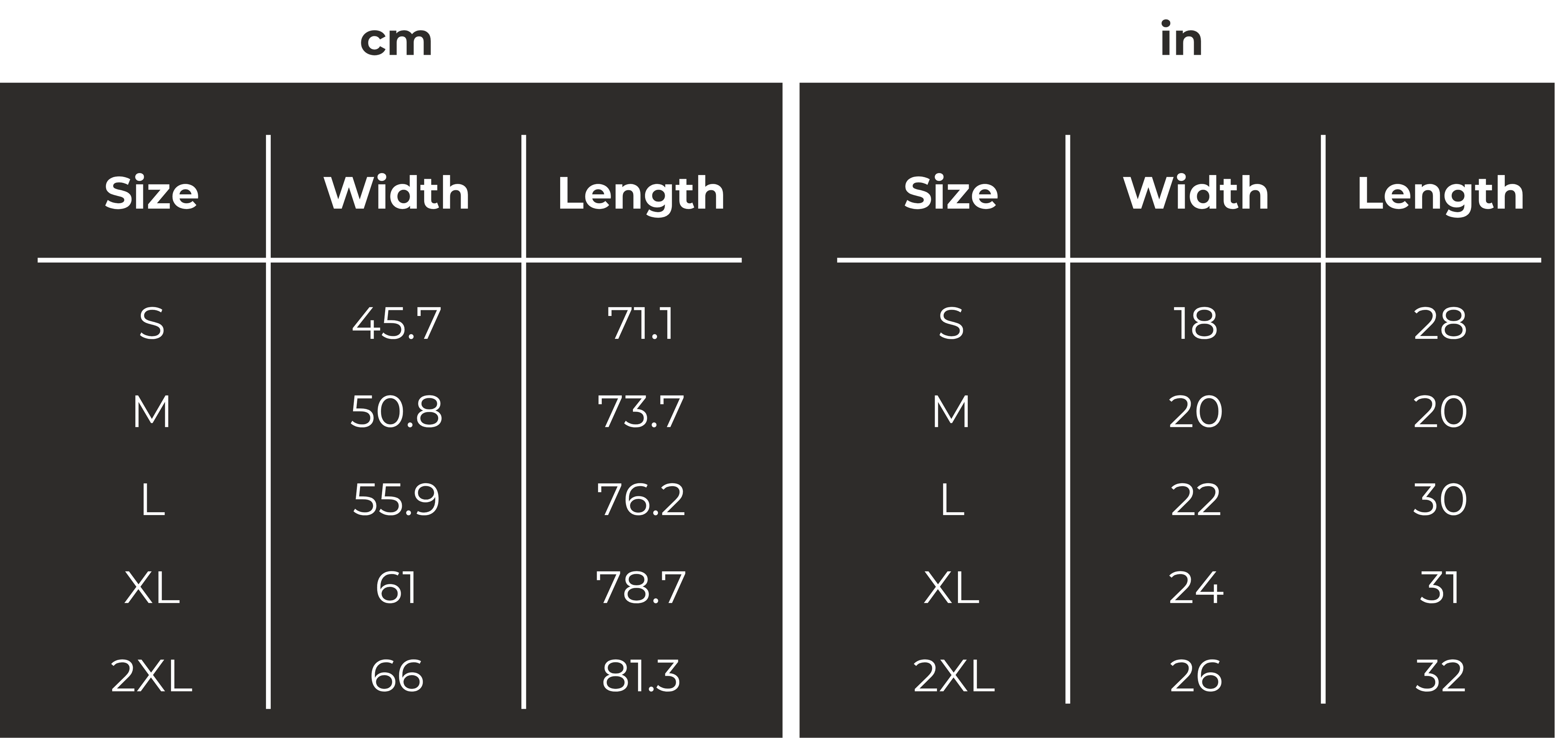Click the 18 inch width value
This screenshot has height=738, width=1568.
pos(1196,323)
